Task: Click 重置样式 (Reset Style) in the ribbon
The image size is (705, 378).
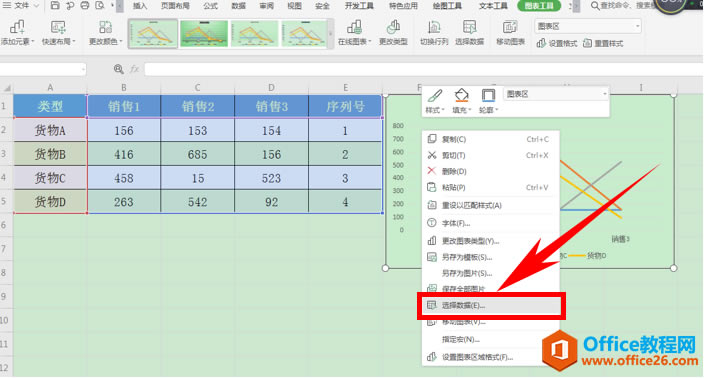Action: 603,44
